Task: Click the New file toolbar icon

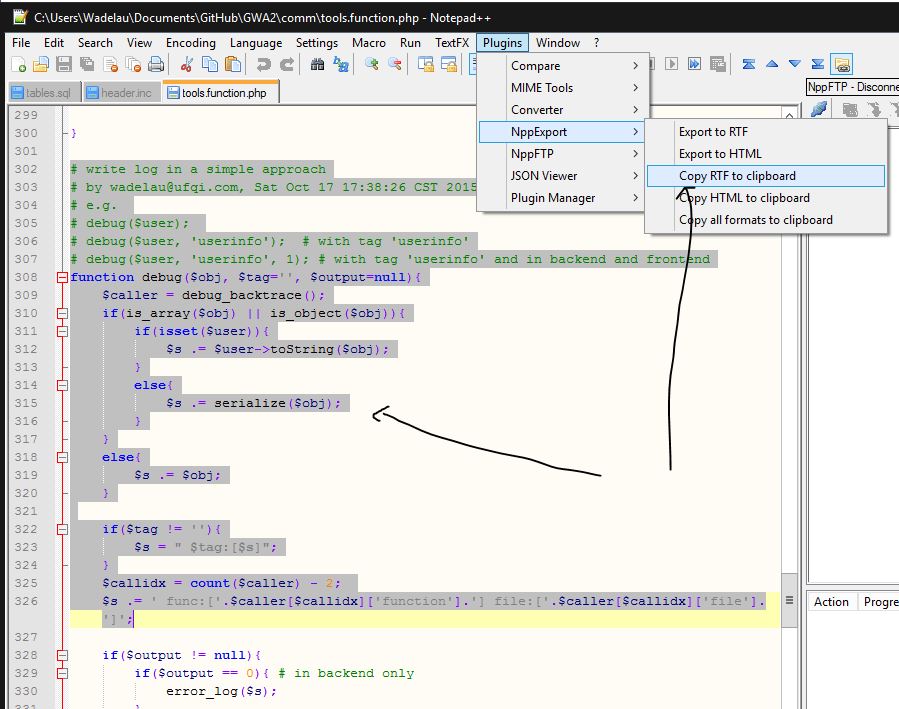Action: (x=19, y=64)
